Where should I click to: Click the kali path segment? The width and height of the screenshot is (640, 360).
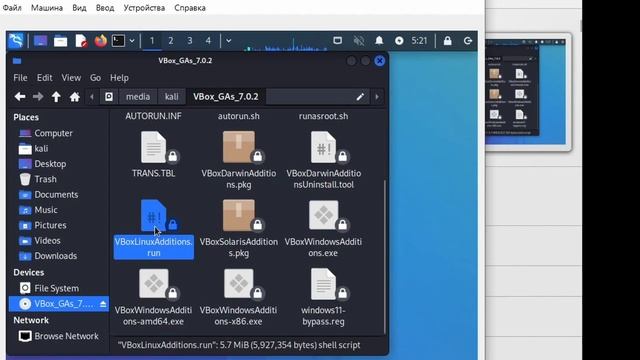click(171, 97)
